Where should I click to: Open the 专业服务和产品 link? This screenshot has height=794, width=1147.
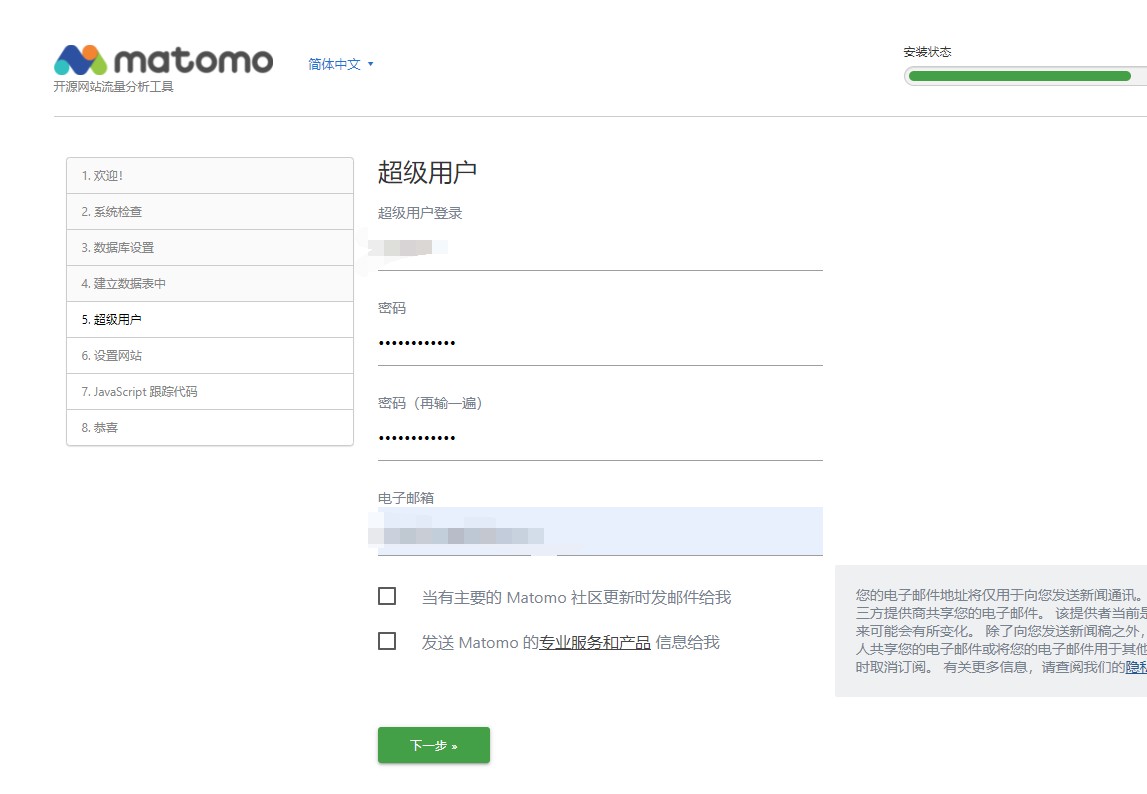click(595, 643)
